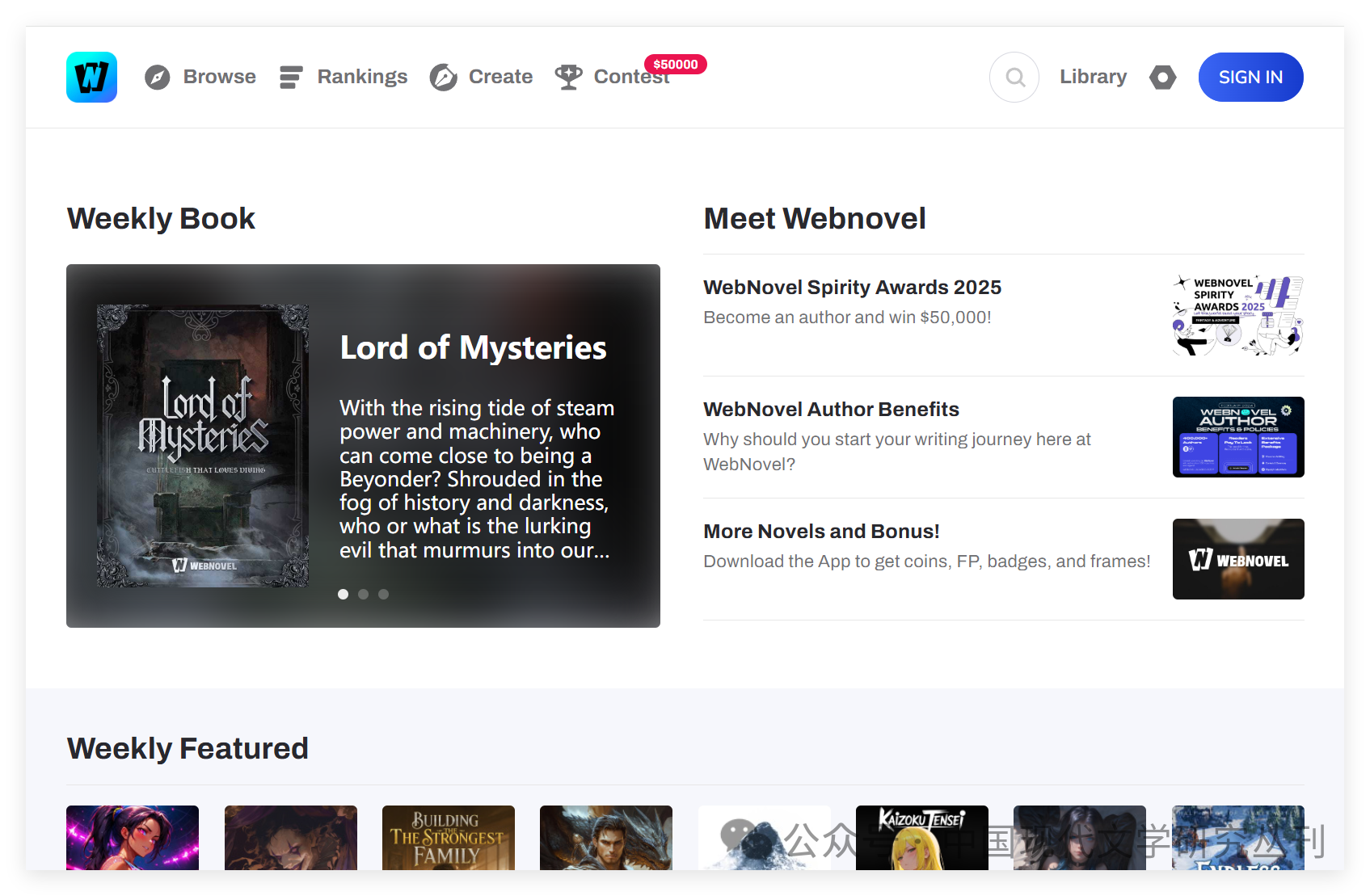Click the More Novels and Bonus! link
Screen dimensions: 1370x896
[821, 532]
